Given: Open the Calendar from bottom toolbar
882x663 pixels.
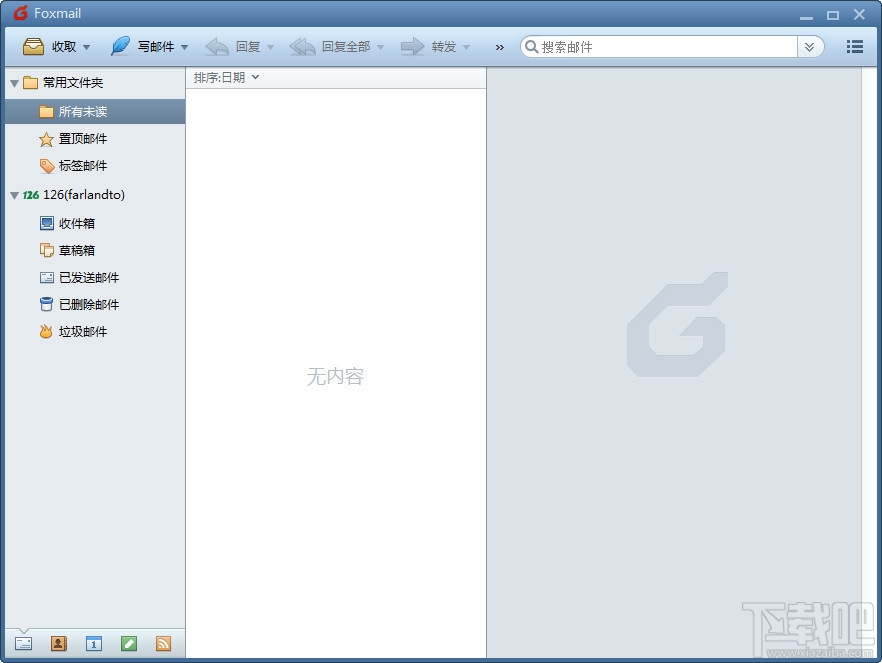Looking at the screenshot, I should click(x=93, y=643).
